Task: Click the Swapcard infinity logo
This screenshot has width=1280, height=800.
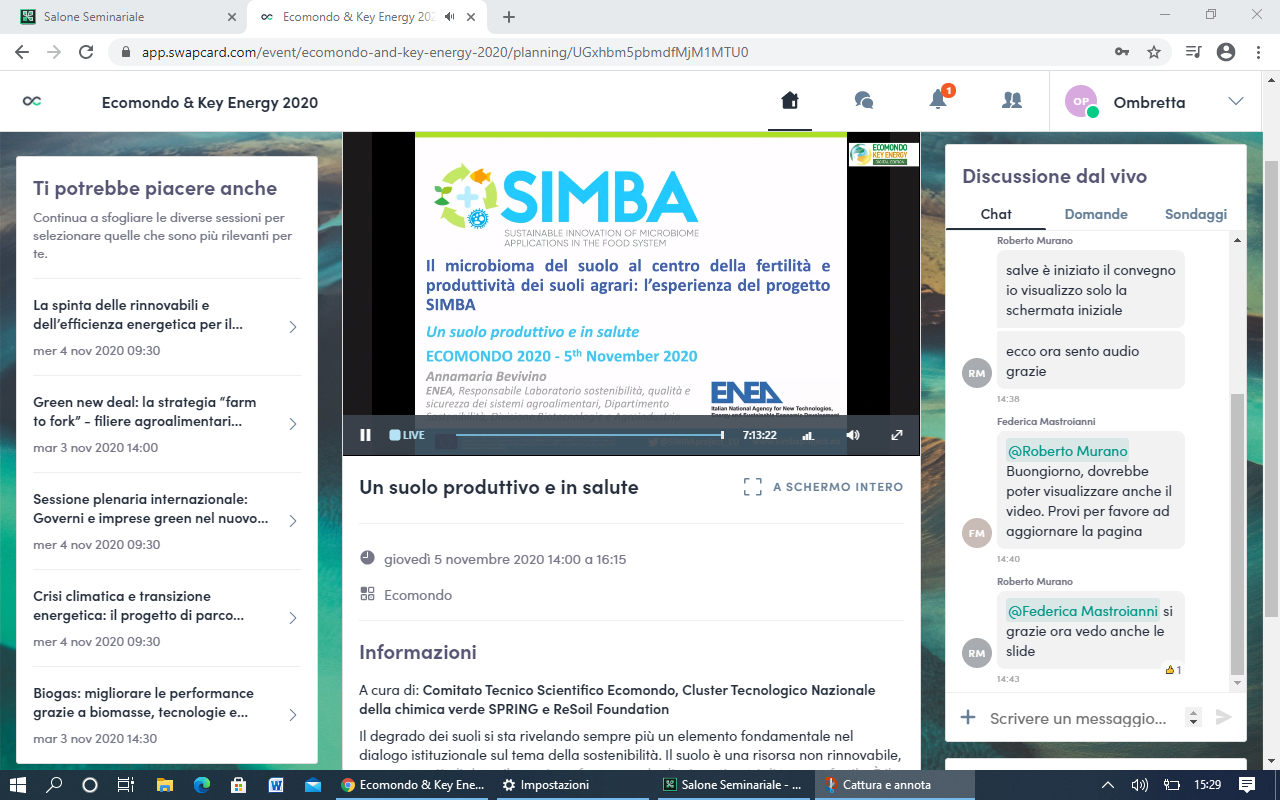Action: 32,101
